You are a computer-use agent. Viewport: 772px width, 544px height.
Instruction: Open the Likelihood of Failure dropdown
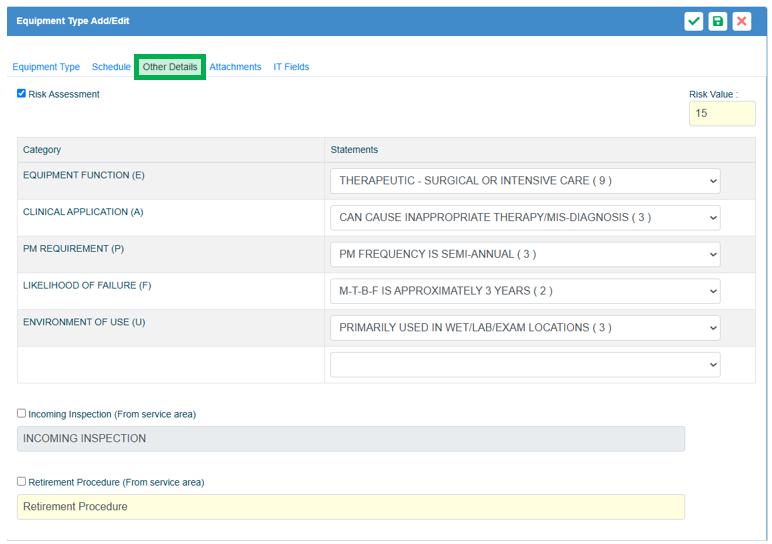tap(525, 291)
